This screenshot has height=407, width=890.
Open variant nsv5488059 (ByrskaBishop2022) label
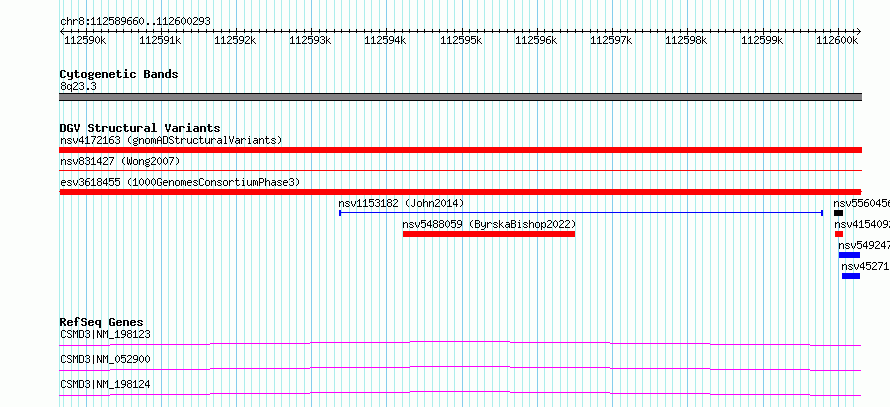point(489,224)
